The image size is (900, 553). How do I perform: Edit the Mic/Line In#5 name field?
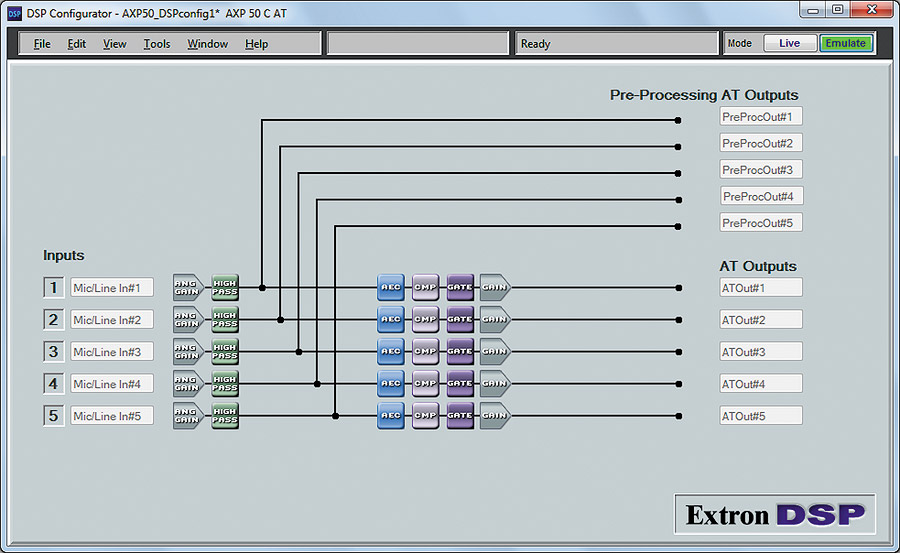click(112, 416)
